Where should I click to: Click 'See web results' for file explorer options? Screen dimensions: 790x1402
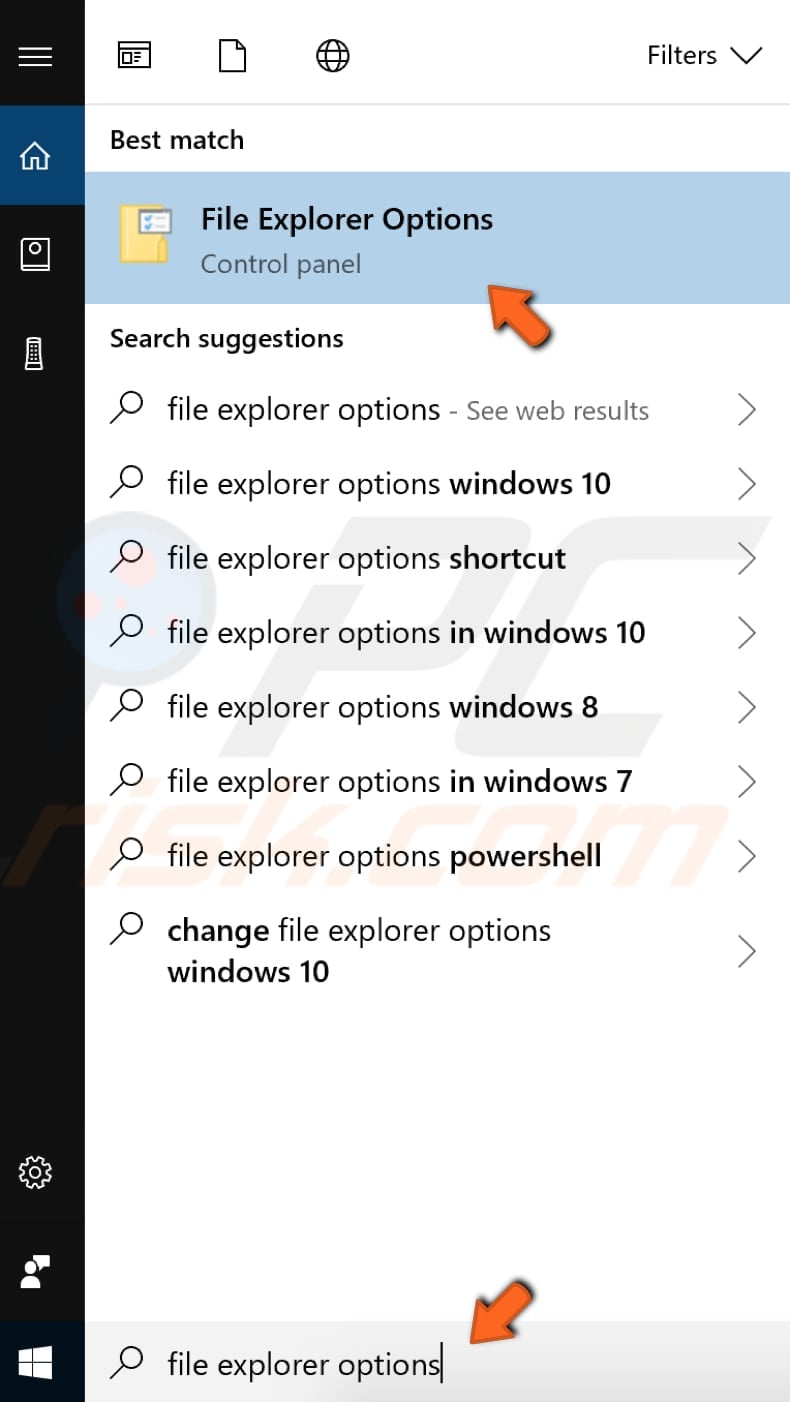click(x=557, y=410)
